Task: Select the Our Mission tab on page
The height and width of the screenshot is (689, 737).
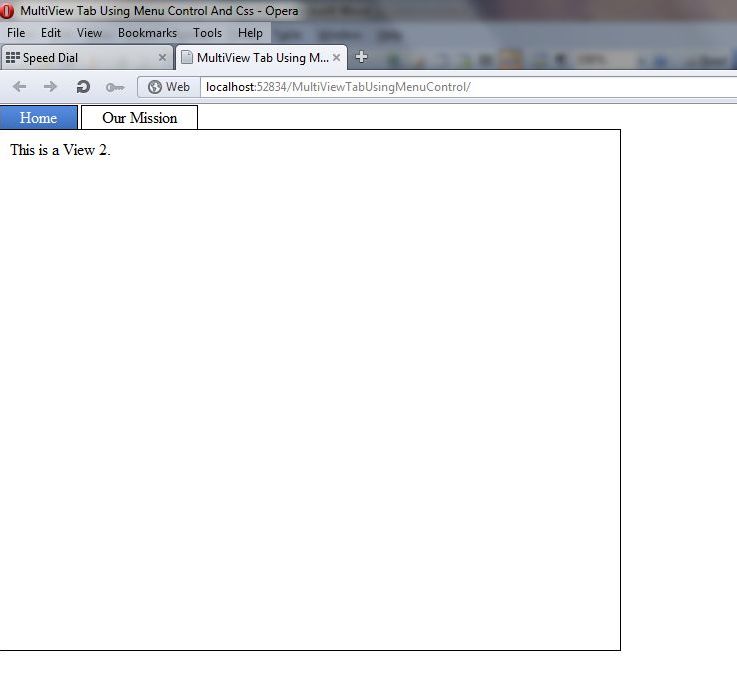Action: (140, 117)
